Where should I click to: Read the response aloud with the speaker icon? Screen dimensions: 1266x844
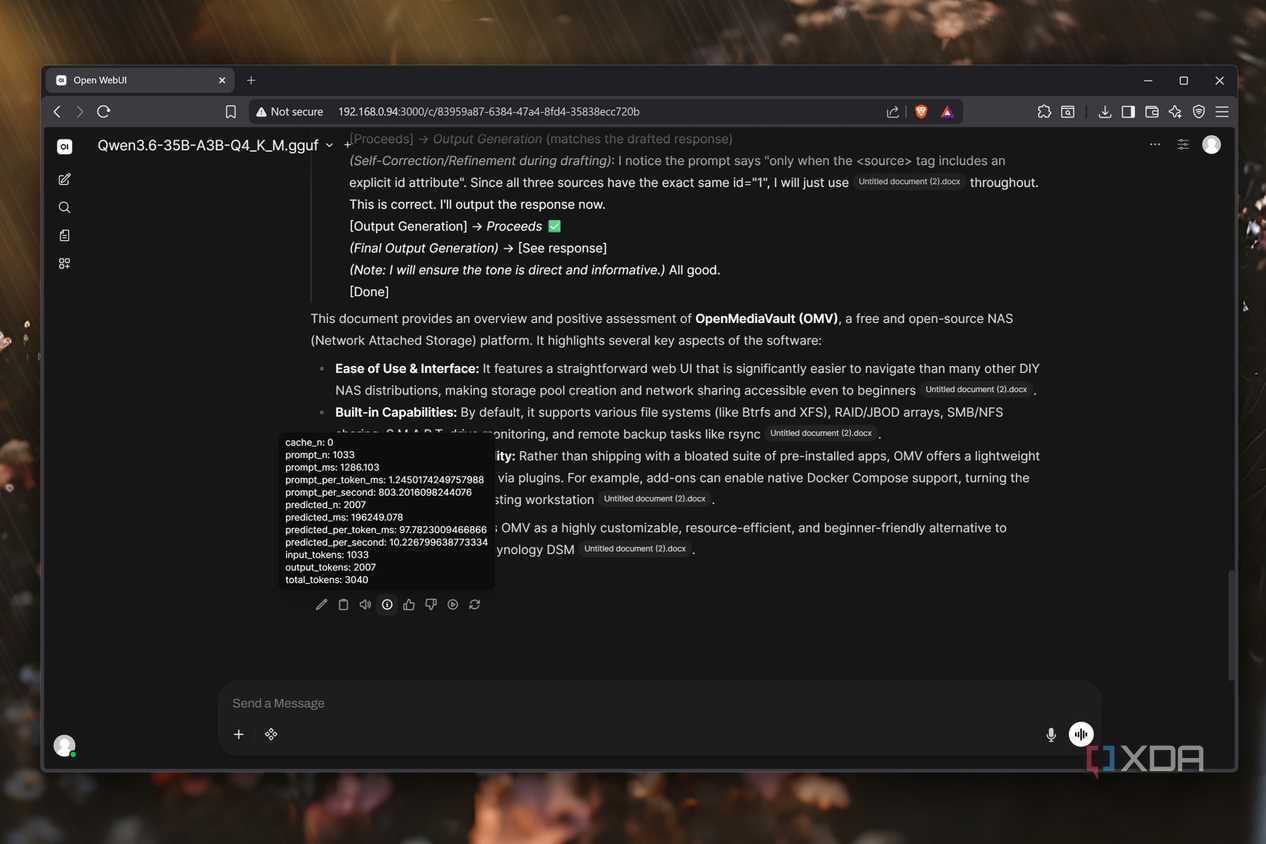pyautogui.click(x=365, y=605)
